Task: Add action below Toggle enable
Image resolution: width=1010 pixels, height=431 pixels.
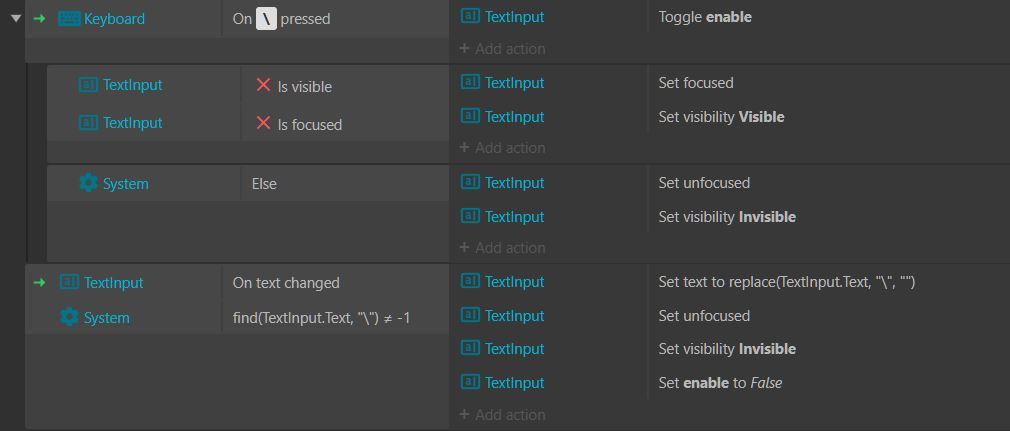Action: [x=502, y=49]
